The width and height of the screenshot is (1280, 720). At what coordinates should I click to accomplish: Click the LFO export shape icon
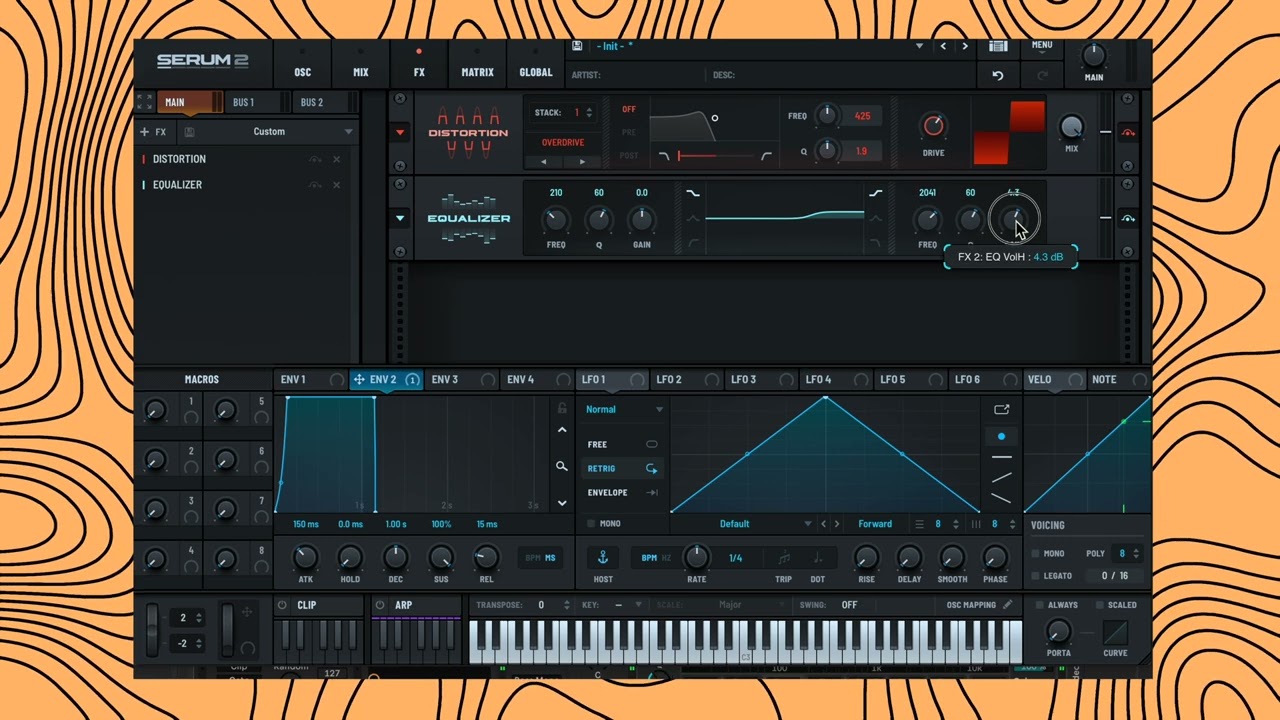click(1001, 409)
